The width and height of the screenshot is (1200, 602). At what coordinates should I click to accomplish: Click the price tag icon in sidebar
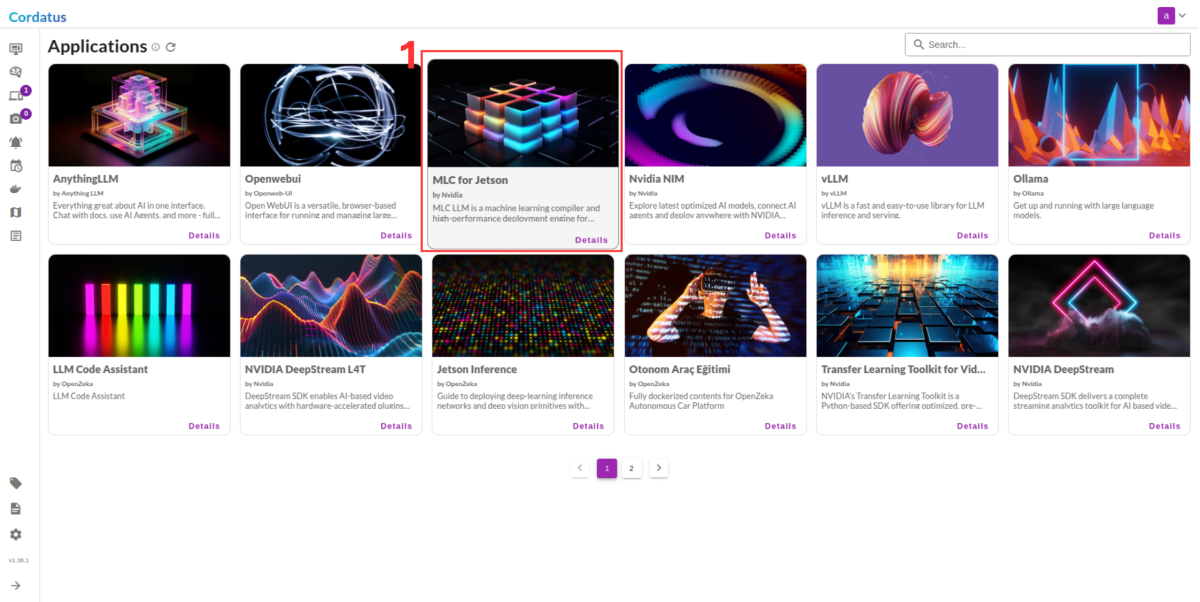(16, 483)
